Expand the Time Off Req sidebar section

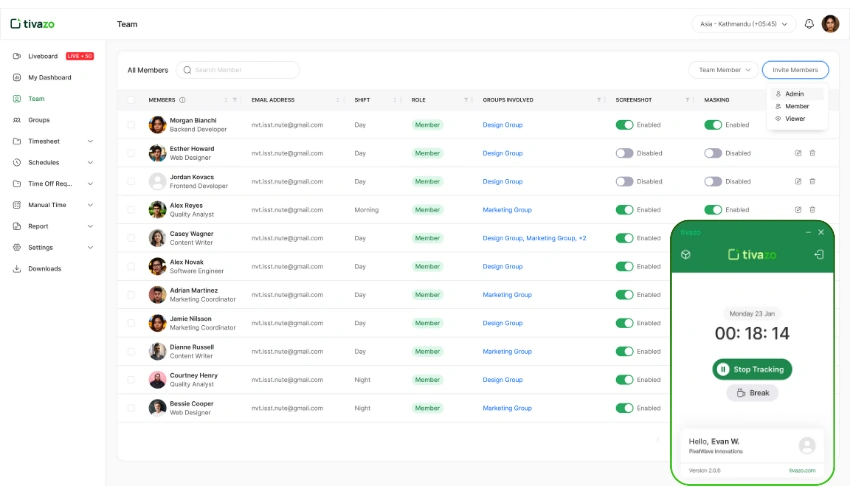click(x=90, y=184)
